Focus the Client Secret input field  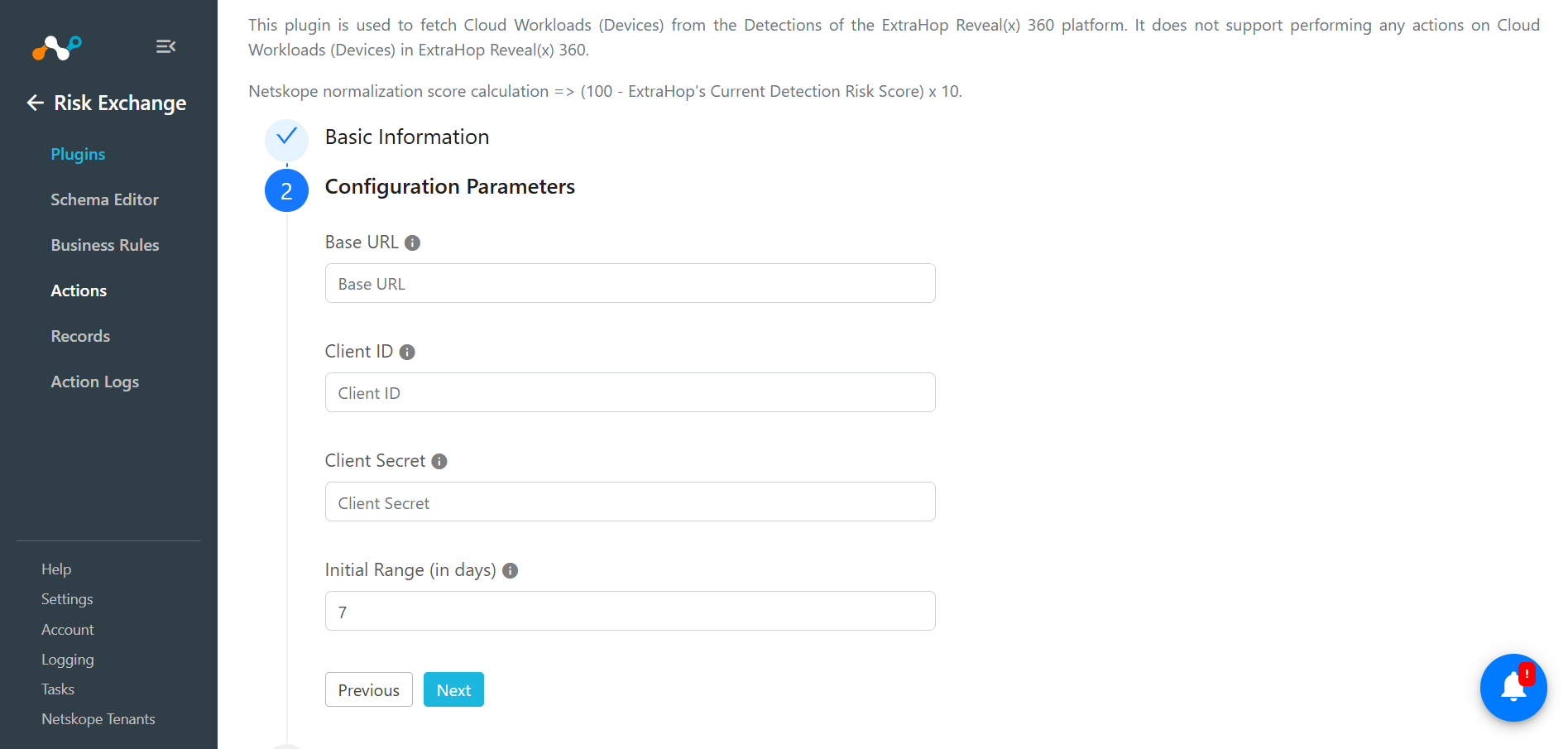(x=631, y=502)
